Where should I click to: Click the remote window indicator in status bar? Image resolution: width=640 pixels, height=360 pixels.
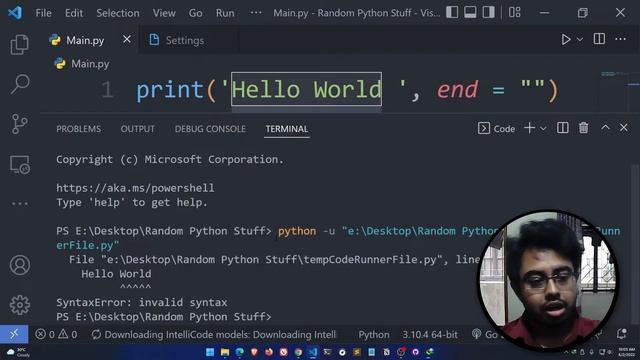point(14,334)
